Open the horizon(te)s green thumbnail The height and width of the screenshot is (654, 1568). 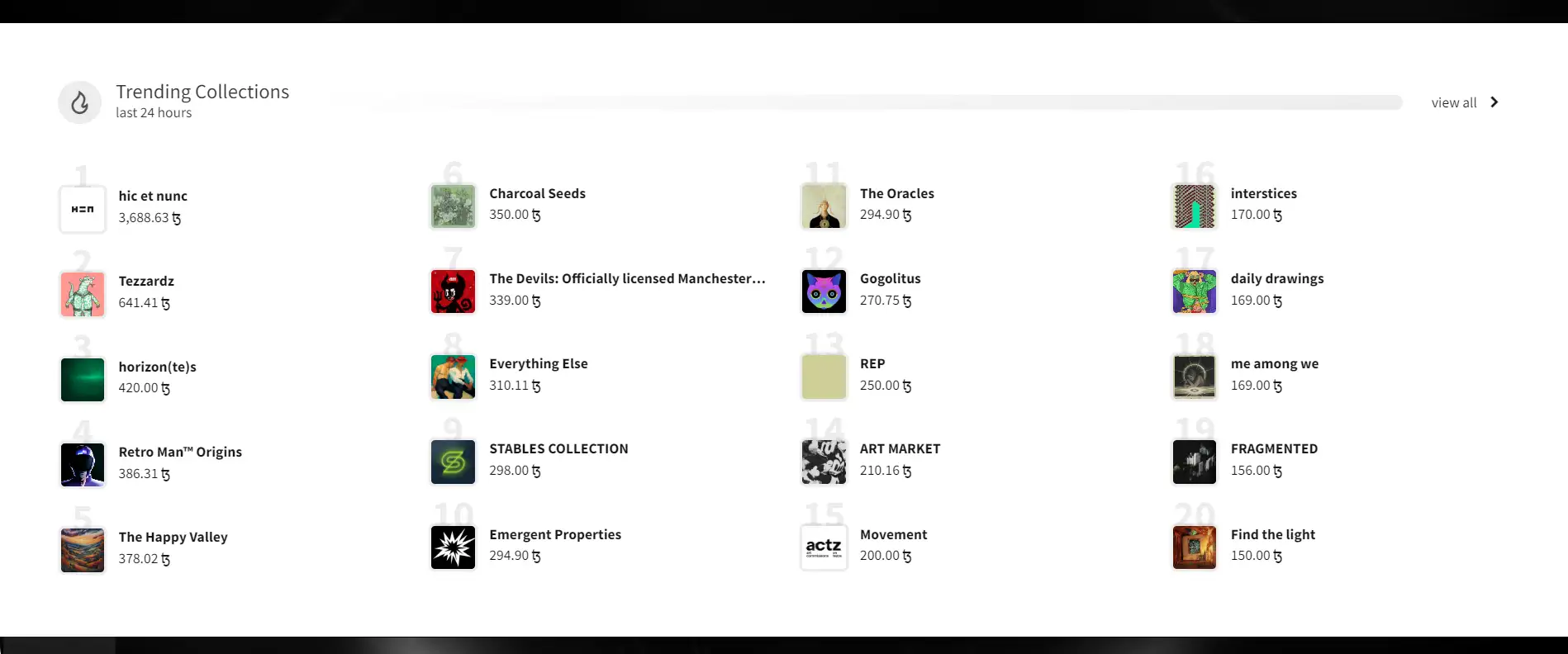(83, 379)
